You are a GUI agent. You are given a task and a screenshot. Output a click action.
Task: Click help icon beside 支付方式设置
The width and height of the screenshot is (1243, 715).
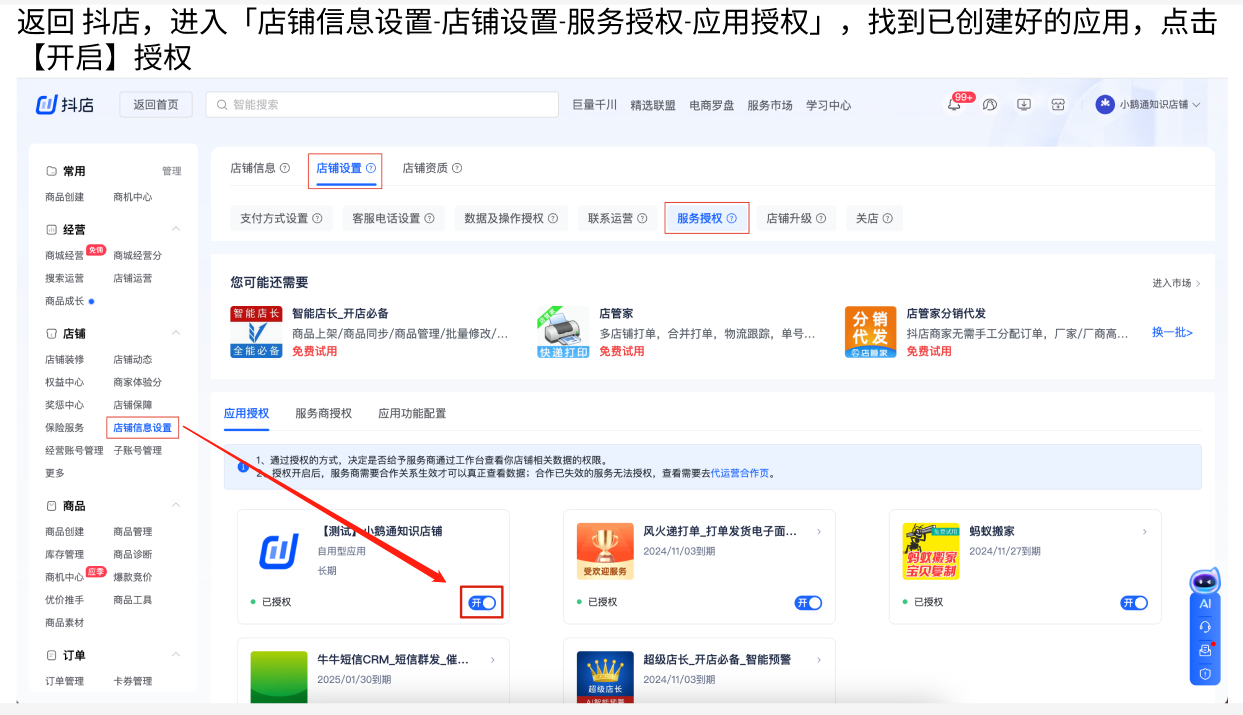[x=318, y=218]
